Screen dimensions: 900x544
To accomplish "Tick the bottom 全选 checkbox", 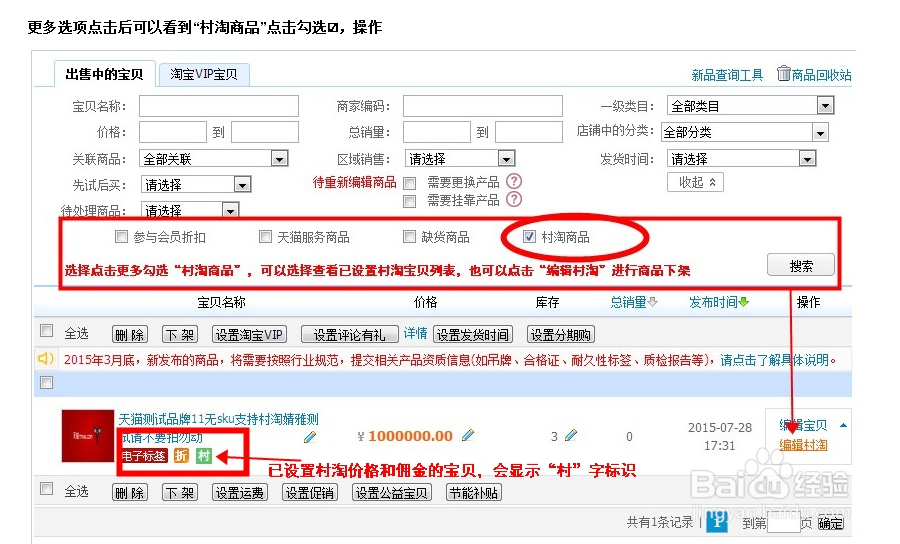I will (x=46, y=489).
